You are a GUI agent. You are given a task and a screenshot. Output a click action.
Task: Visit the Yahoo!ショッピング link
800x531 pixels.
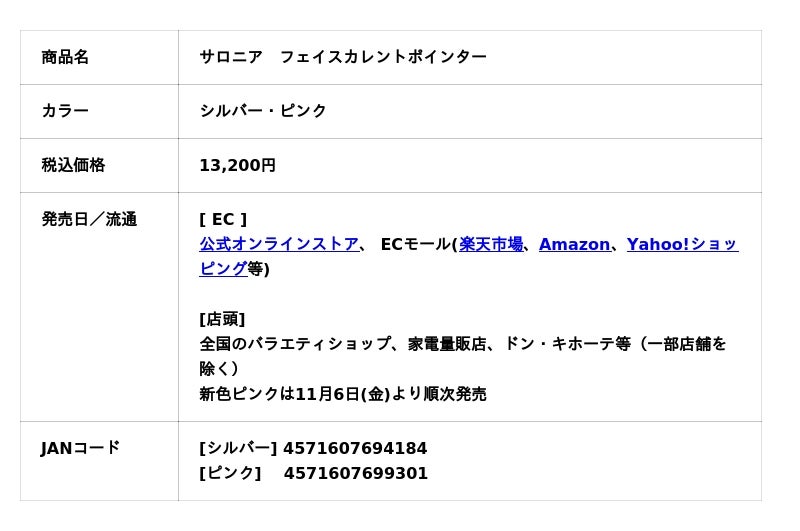(x=683, y=244)
